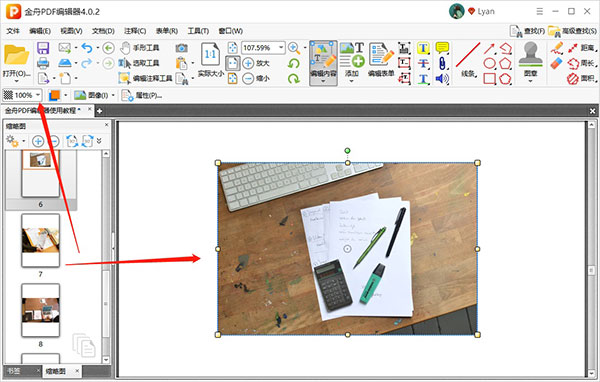This screenshot has height=382, width=600.
Task: Go to previous view with green back arrow
Action: (x=108, y=48)
